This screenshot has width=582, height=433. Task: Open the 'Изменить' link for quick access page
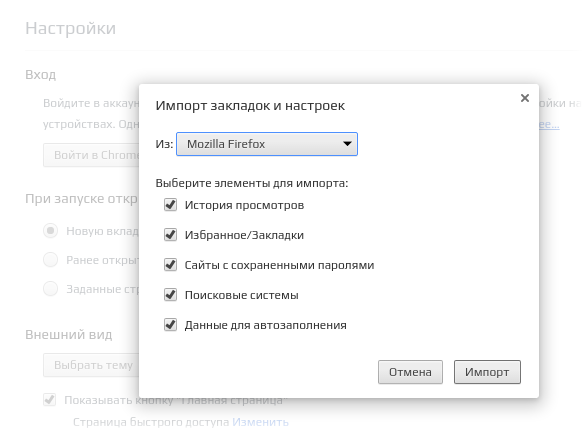coord(260,422)
